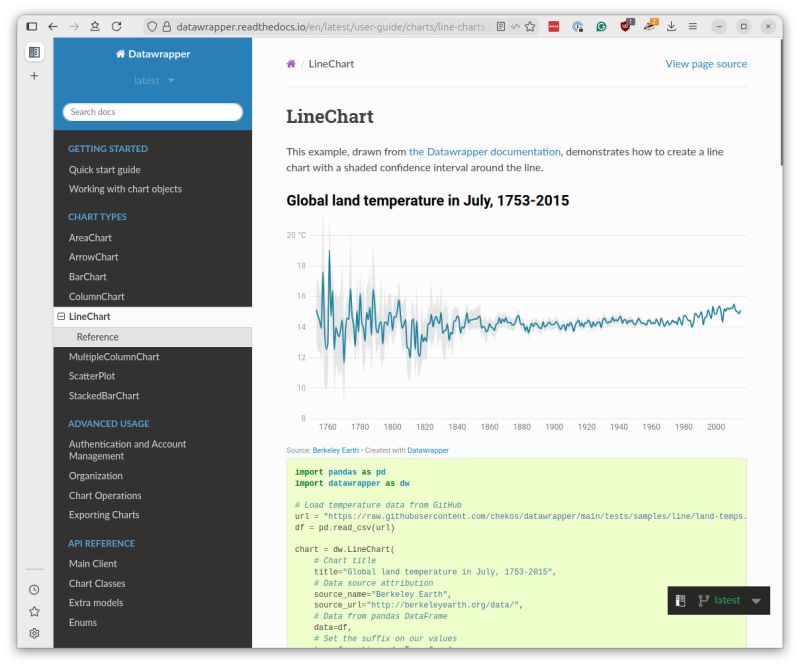Toggle reader view icon in address bar

click(x=501, y=27)
